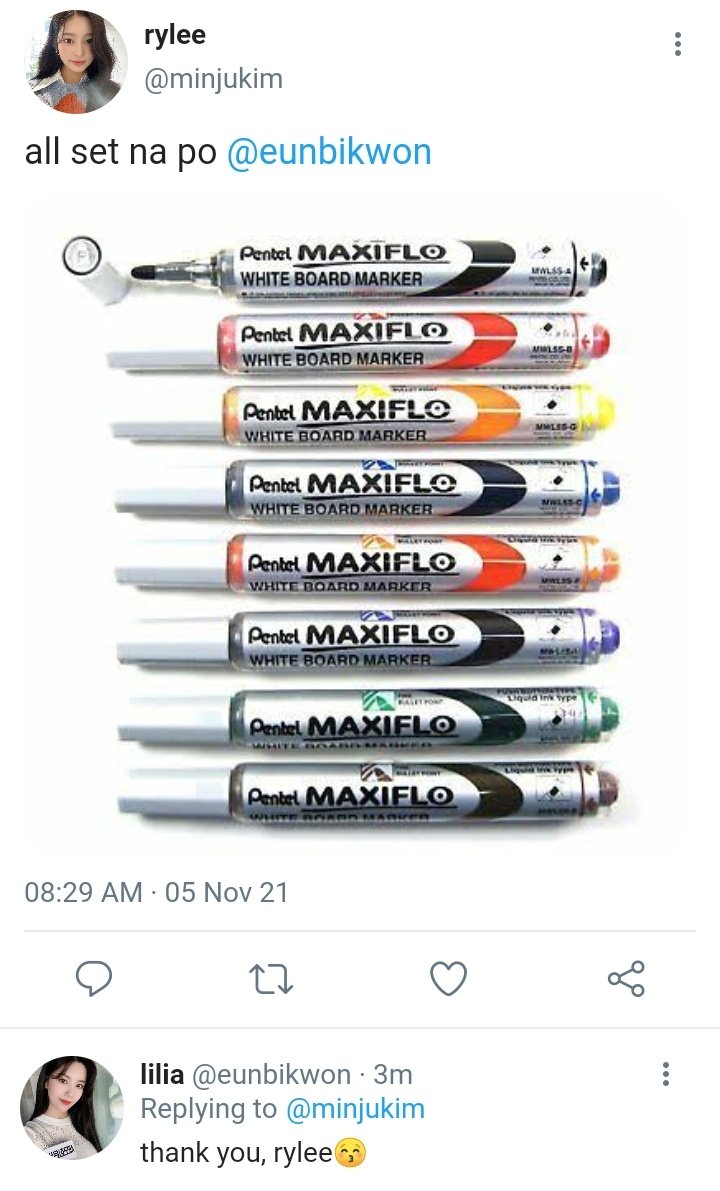Open more options on lilia's reply
Screen dimensions: 720x1191
pyautogui.click(x=665, y=1073)
